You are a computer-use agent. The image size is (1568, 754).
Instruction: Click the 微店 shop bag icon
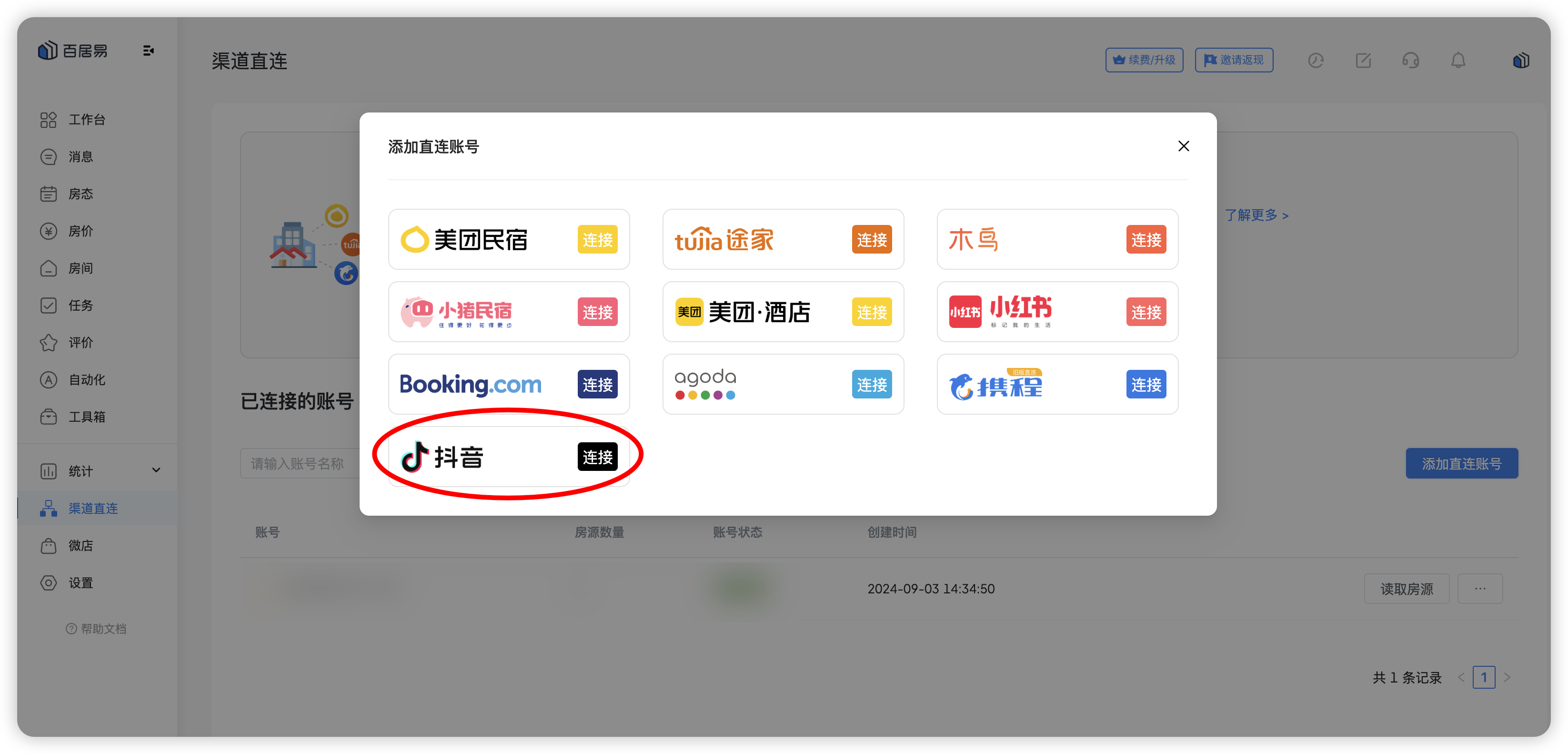(49, 545)
